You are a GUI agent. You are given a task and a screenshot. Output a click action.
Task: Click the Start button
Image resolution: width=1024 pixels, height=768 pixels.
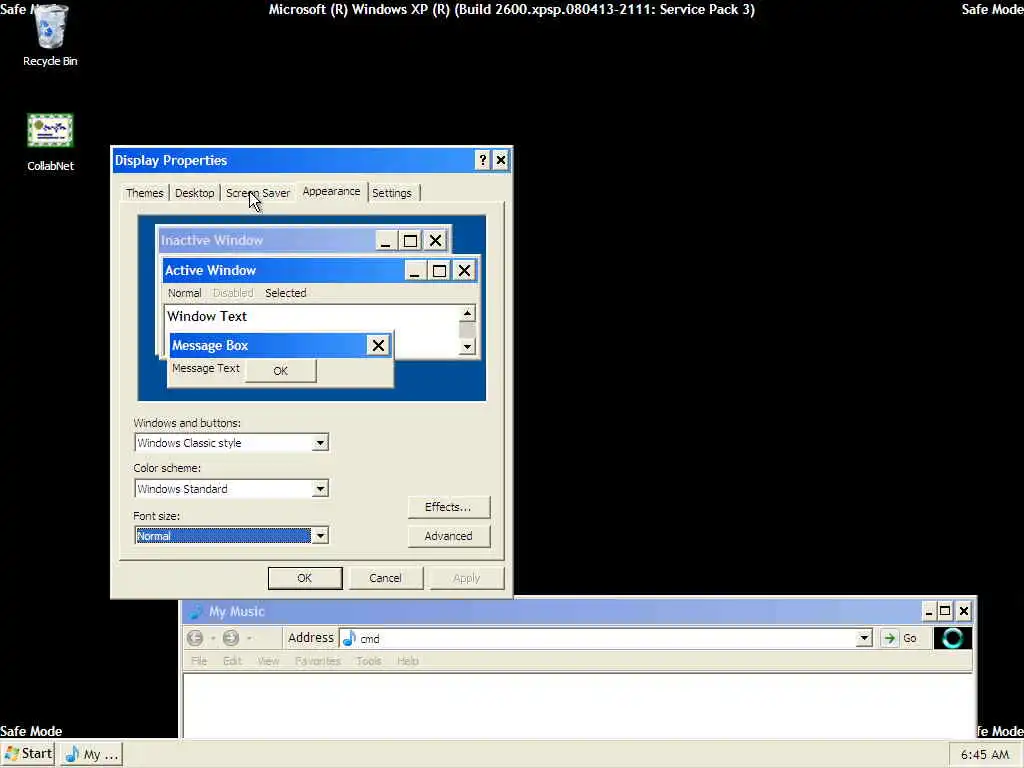click(28, 754)
